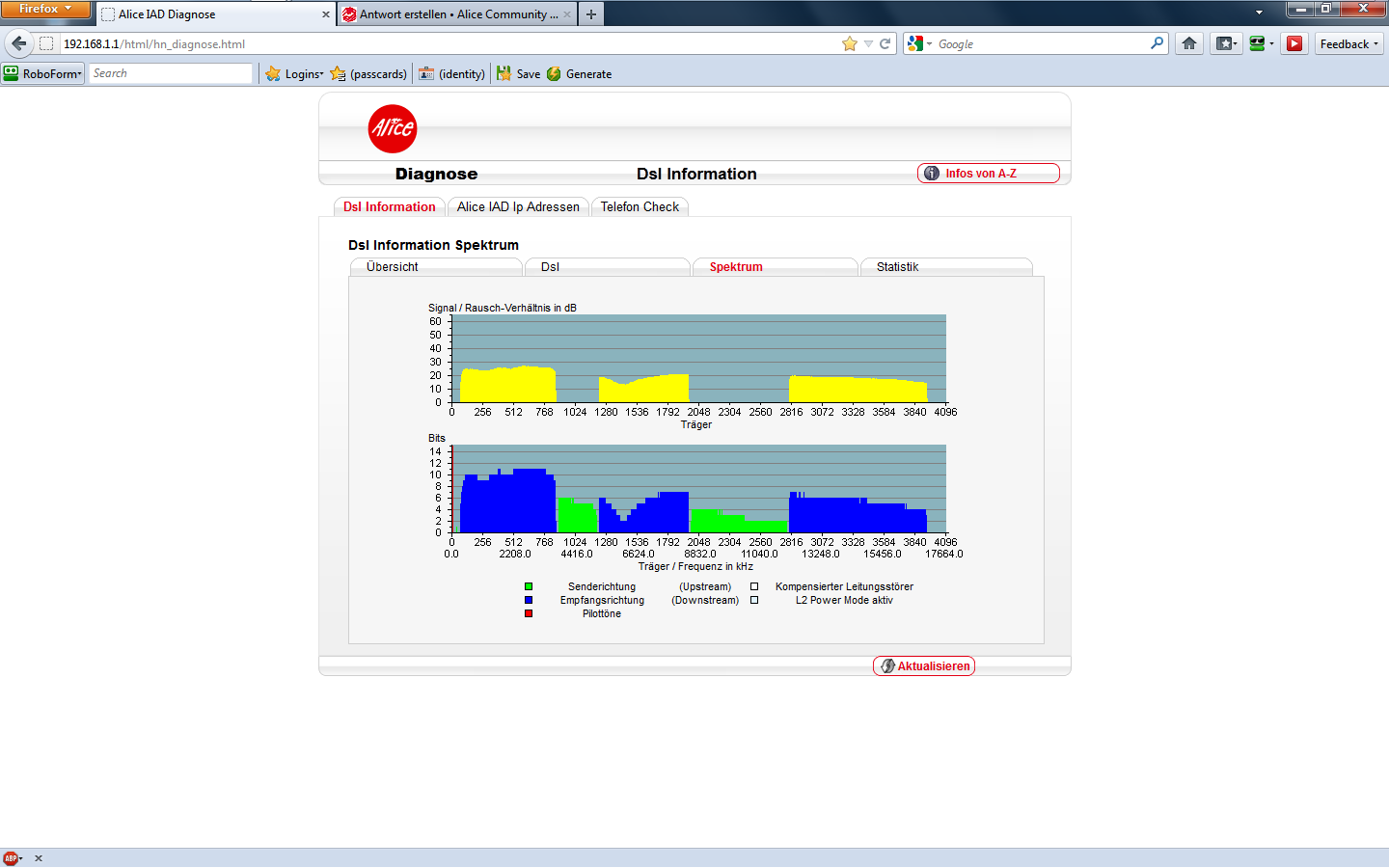This screenshot has width=1389, height=868.
Task: Click the Firefox home button
Action: point(1189,43)
